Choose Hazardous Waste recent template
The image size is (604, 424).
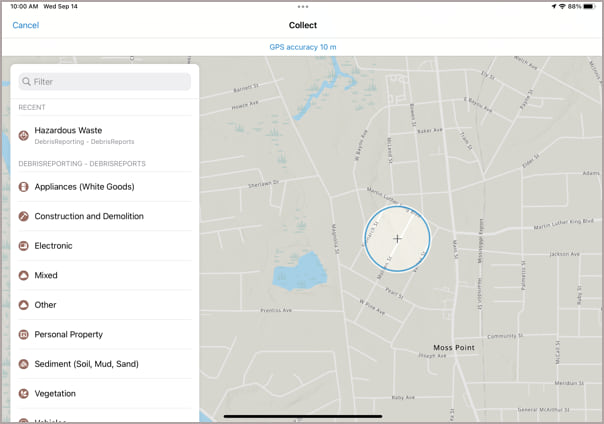[105, 136]
